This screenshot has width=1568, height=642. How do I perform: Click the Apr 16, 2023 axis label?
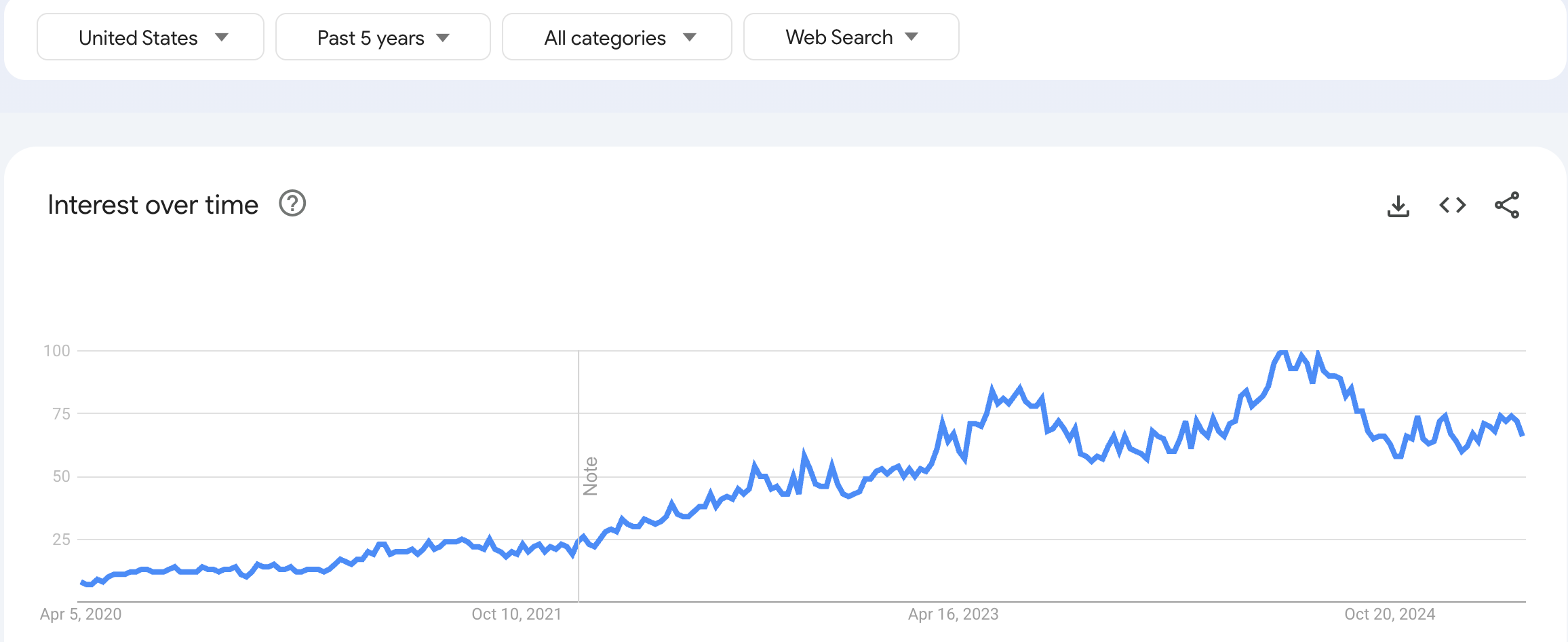pyautogui.click(x=953, y=614)
